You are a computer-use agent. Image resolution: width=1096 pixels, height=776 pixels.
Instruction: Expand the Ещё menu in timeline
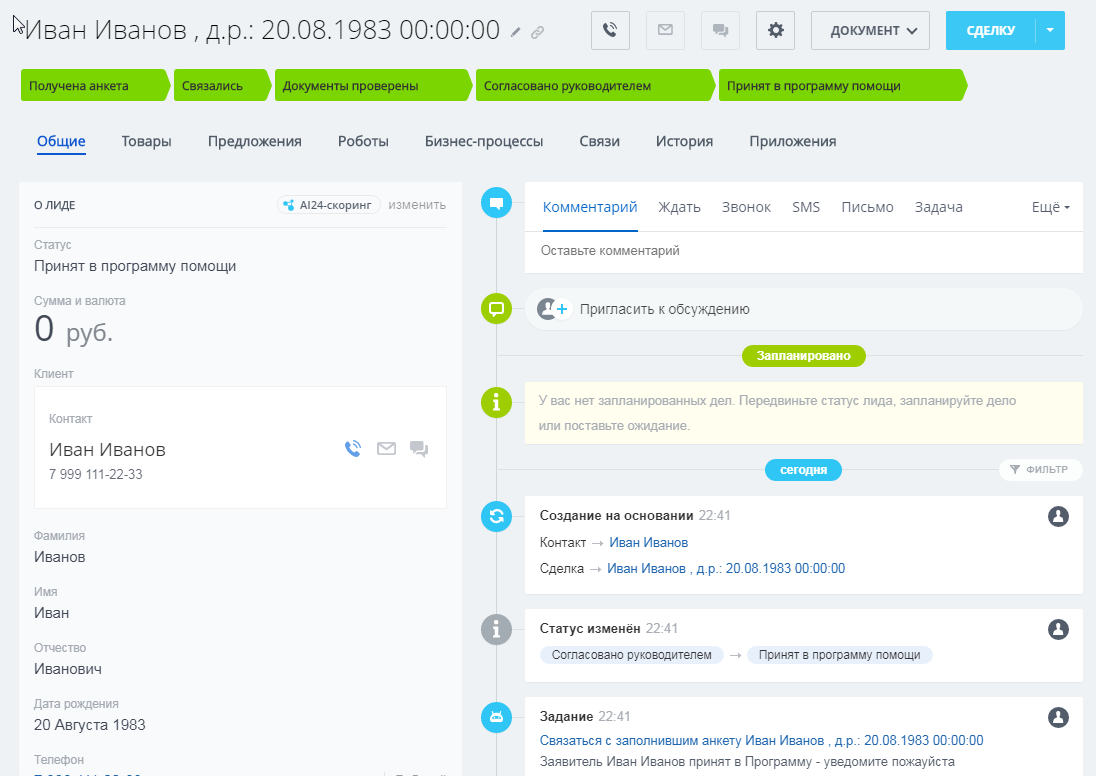[x=1050, y=207]
